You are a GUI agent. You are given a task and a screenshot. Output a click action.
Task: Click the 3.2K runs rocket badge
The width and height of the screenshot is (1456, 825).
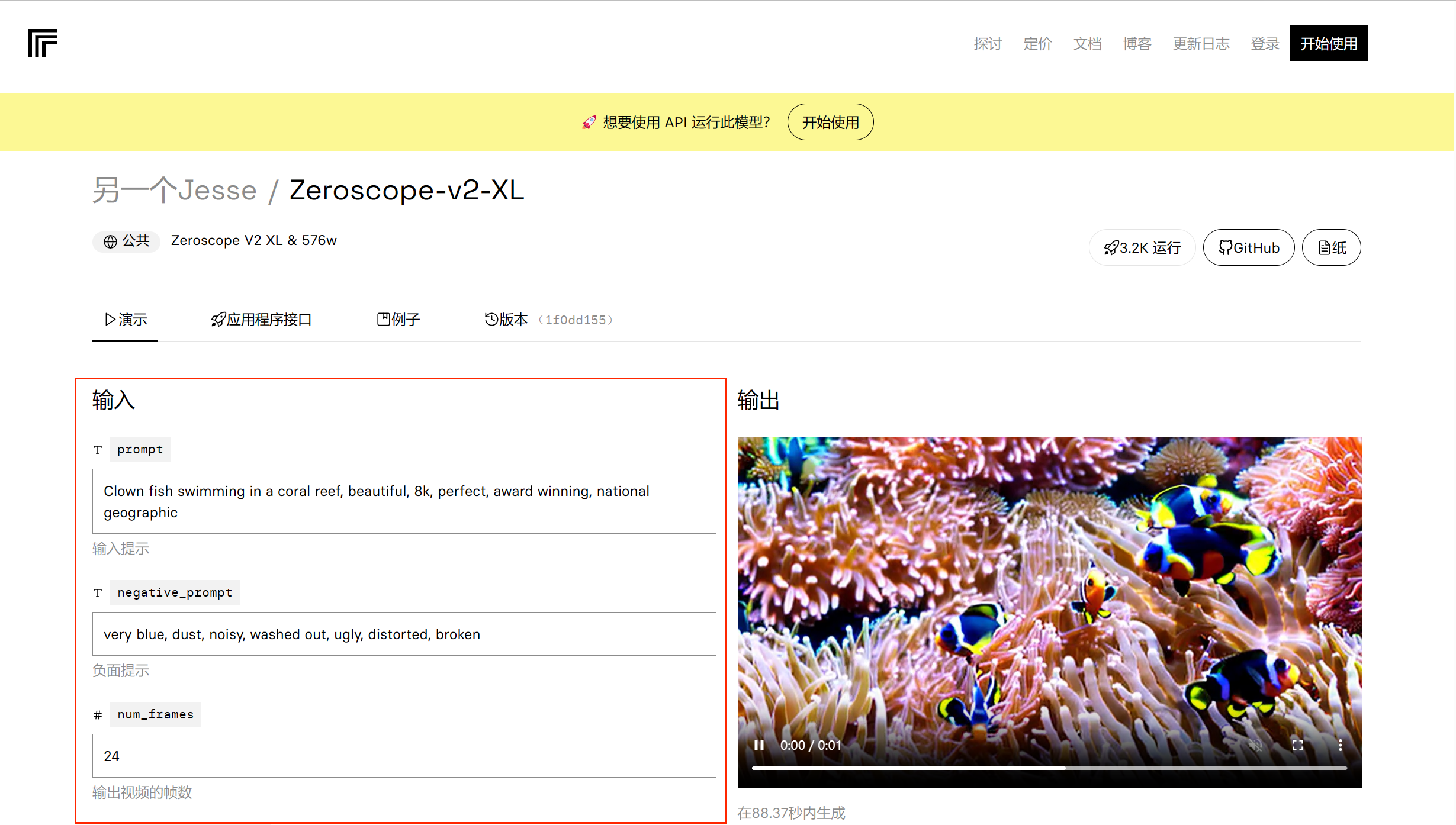[x=1142, y=247]
